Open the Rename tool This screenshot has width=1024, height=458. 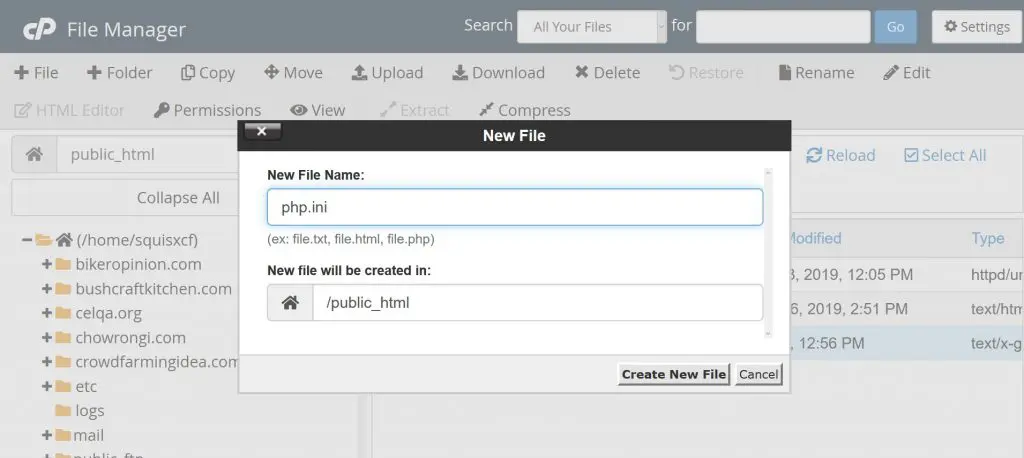(816, 72)
